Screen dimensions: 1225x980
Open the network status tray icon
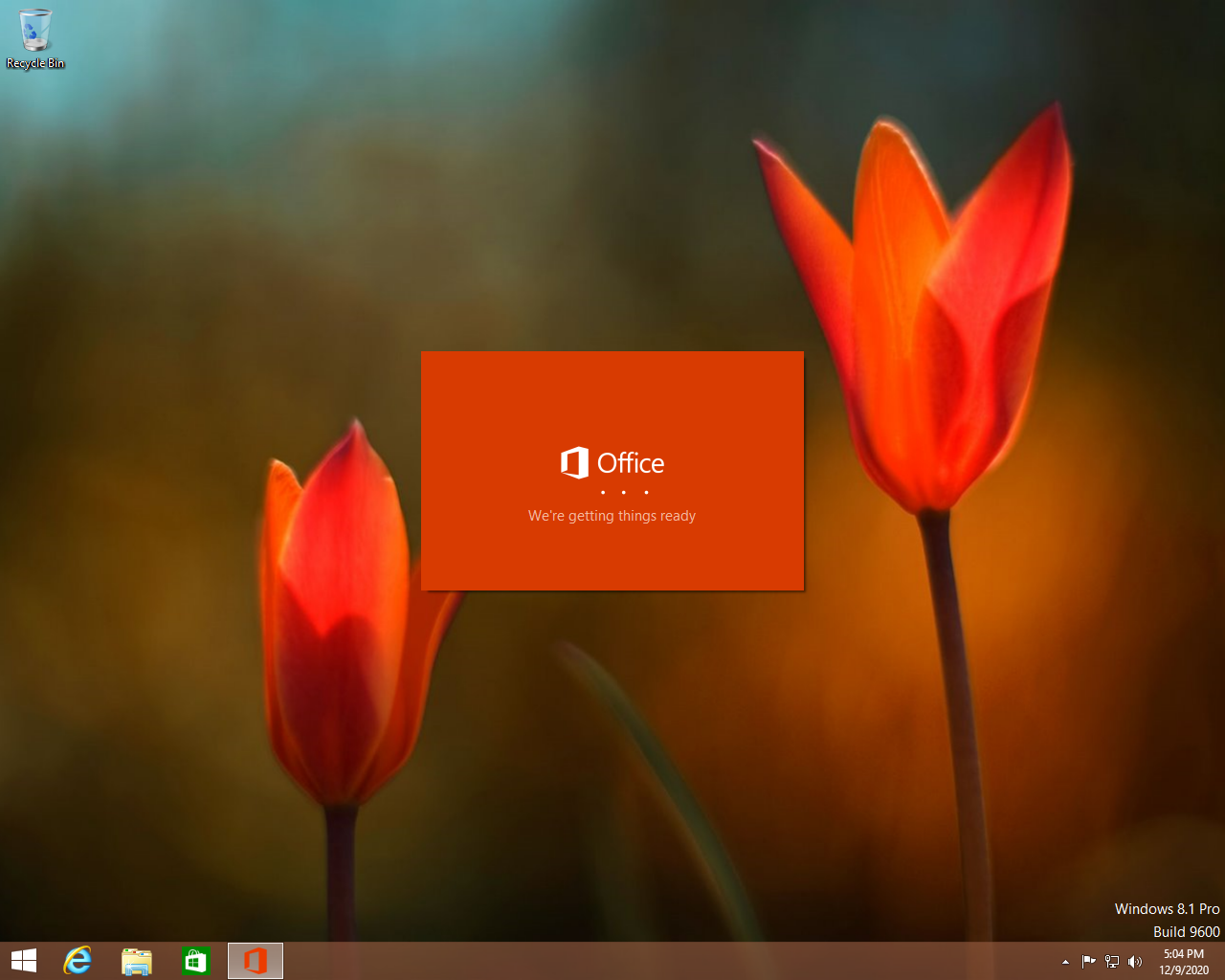(1112, 962)
